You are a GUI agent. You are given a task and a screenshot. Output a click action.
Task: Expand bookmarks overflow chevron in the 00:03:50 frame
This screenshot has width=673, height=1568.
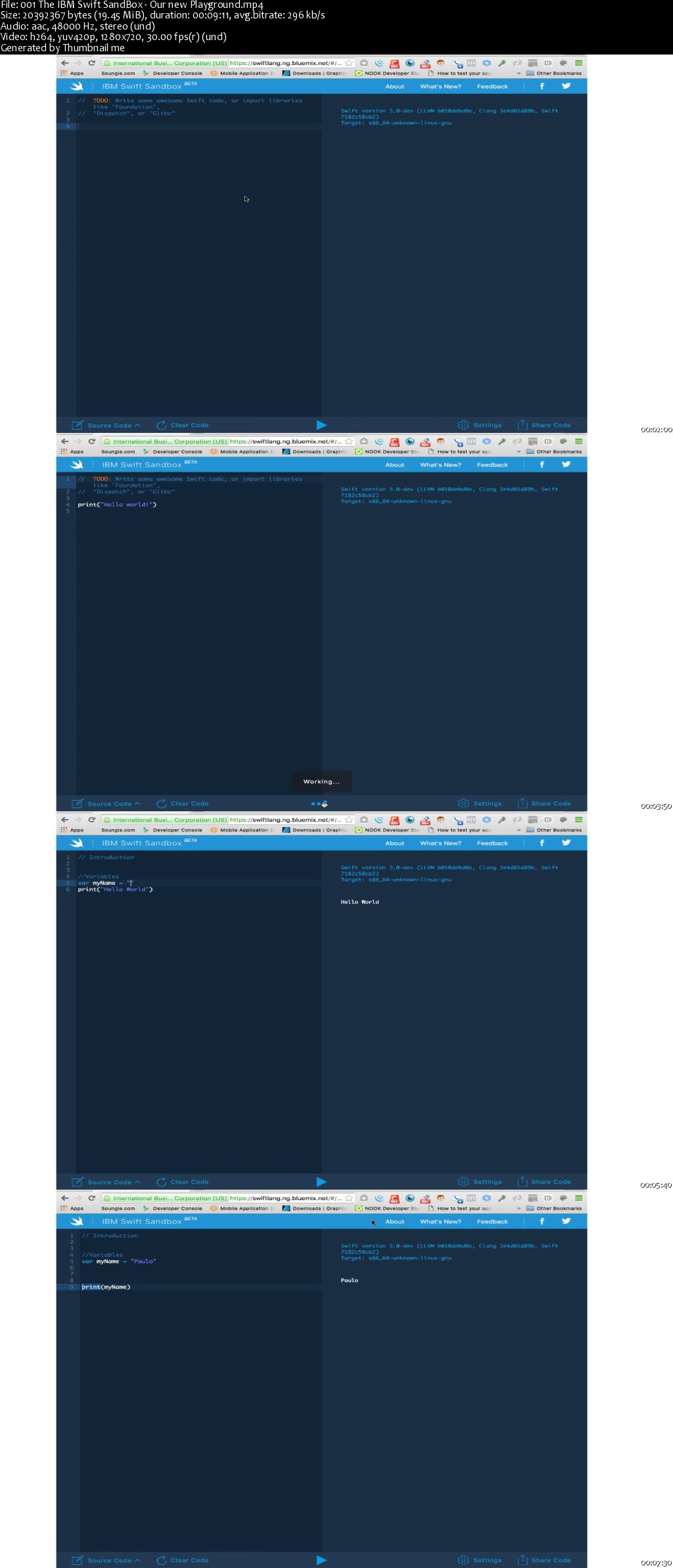point(519,452)
